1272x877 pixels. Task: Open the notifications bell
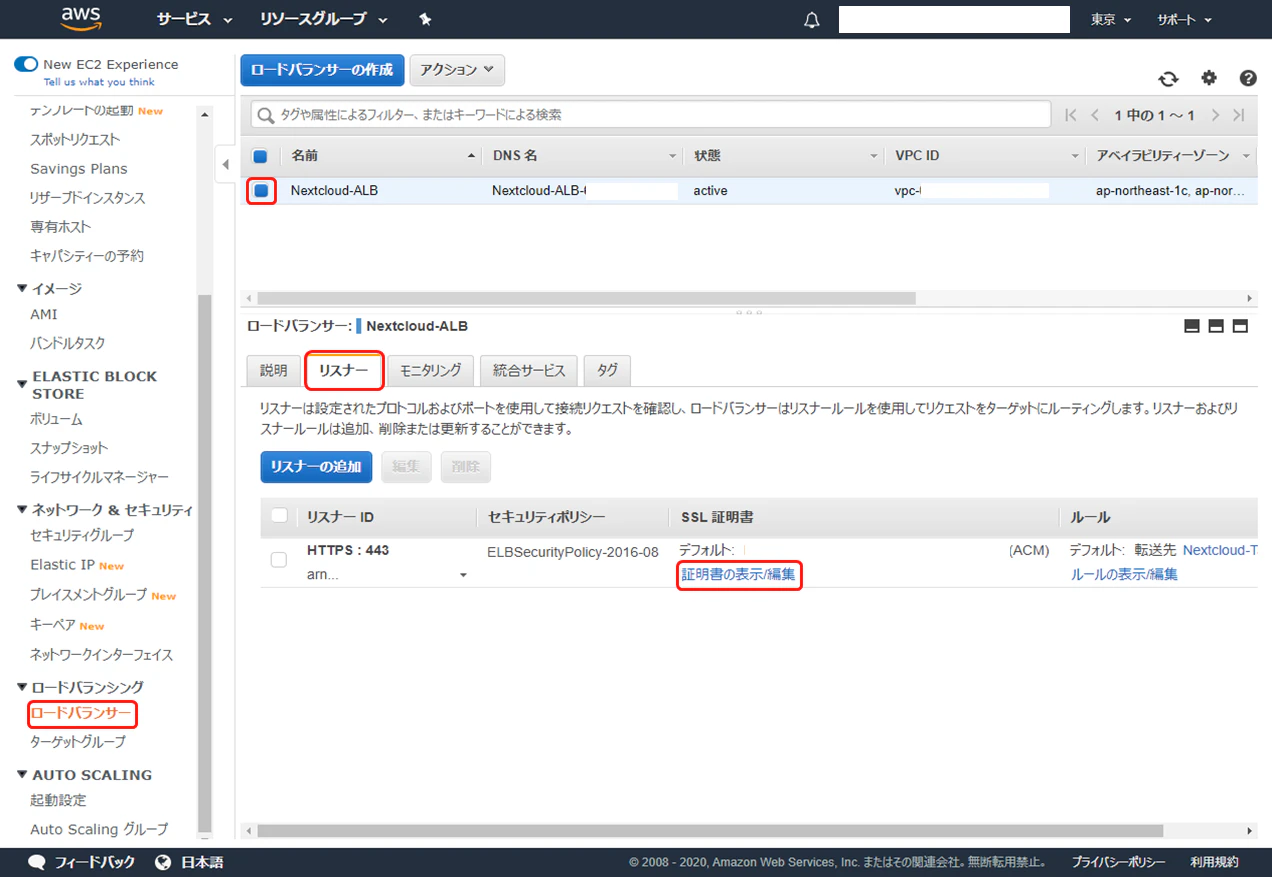click(812, 20)
